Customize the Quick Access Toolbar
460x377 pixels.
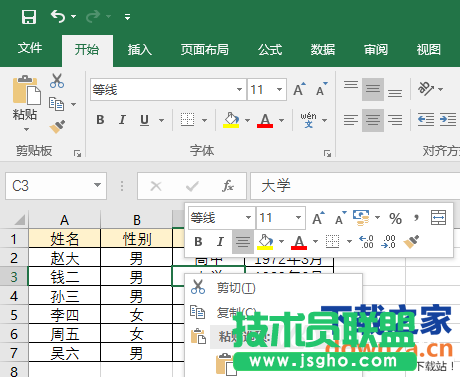click(x=127, y=17)
